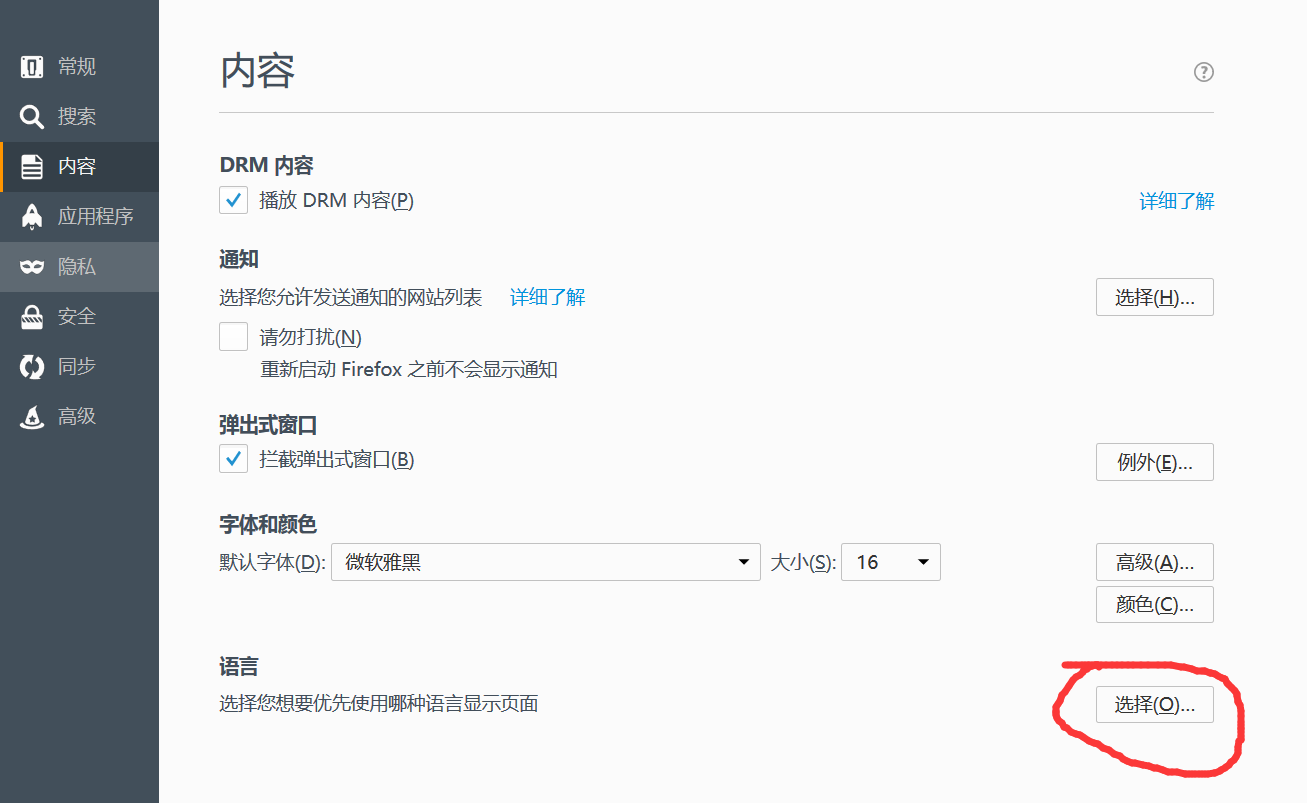1307x803 pixels.
Task: Click the 搜索 magnifier icon in sidebar
Action: click(x=32, y=117)
